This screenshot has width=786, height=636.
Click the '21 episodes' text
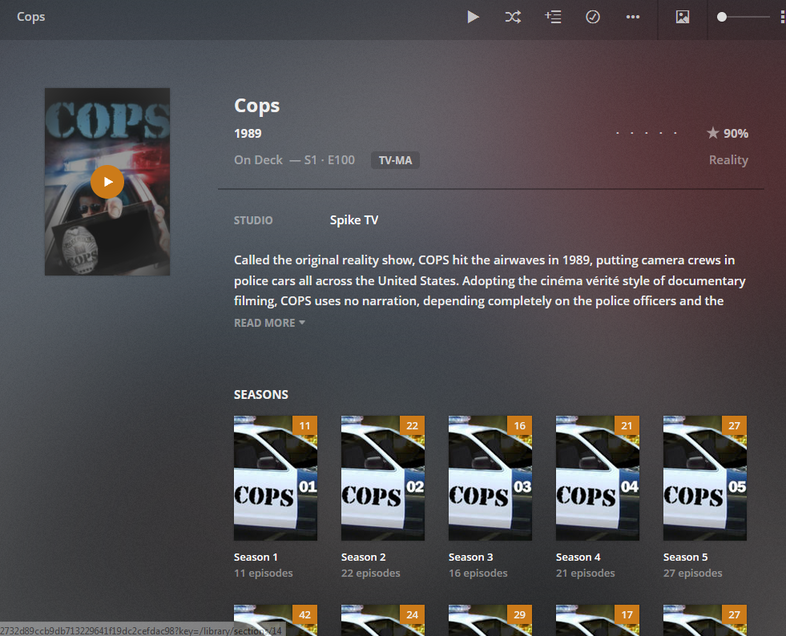585,573
